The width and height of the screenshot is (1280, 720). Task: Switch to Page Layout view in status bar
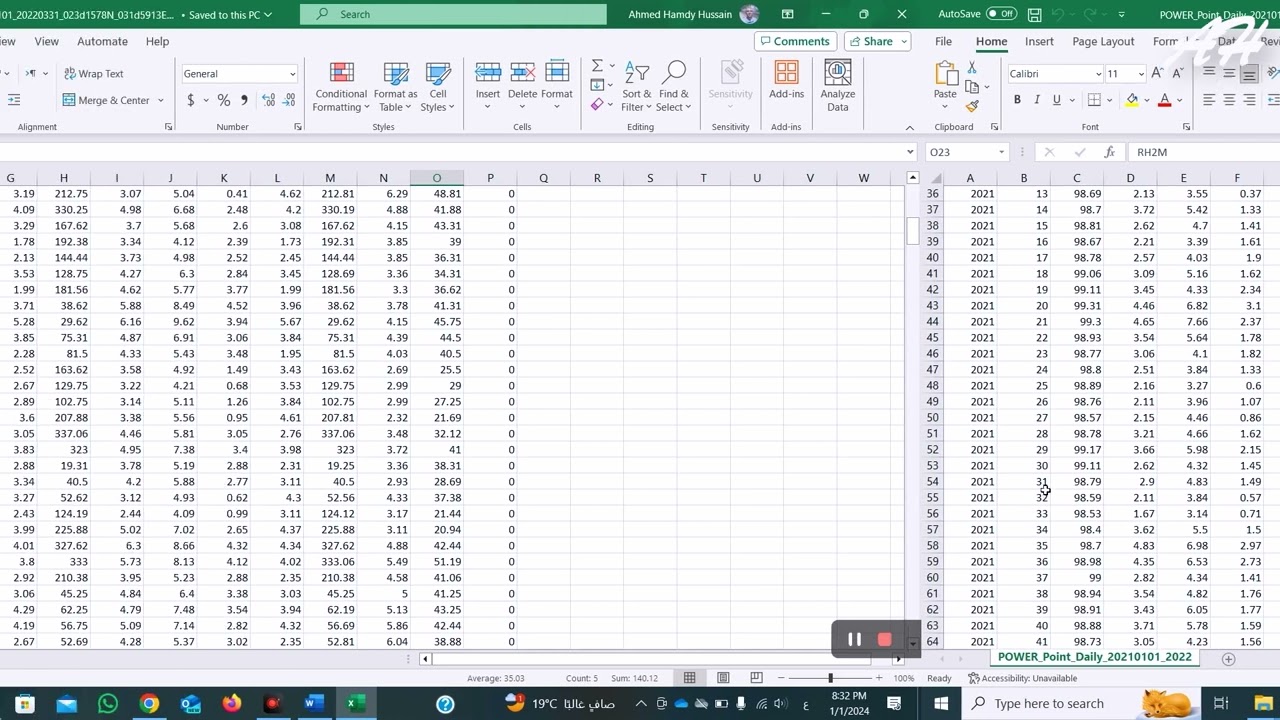(x=723, y=678)
